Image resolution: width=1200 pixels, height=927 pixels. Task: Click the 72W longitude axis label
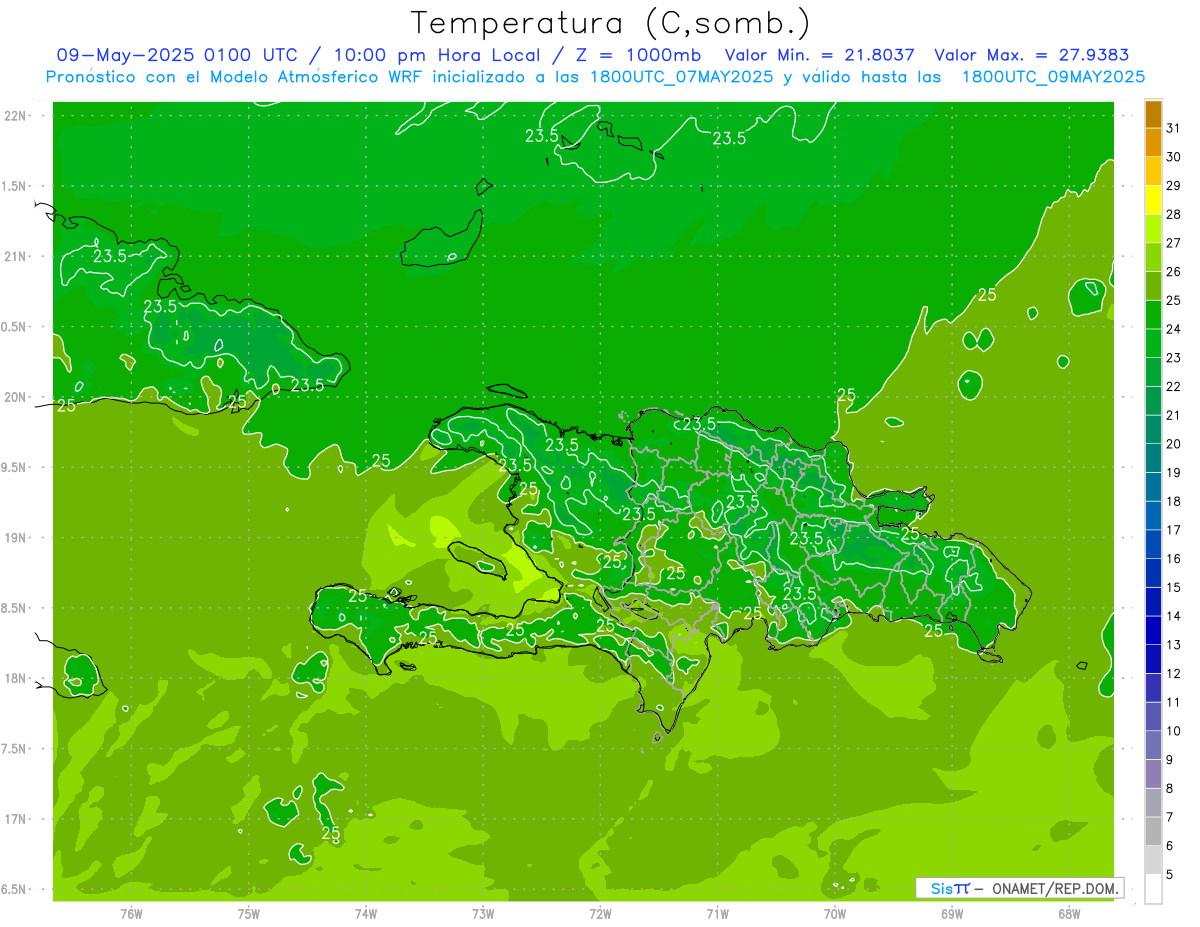[600, 914]
